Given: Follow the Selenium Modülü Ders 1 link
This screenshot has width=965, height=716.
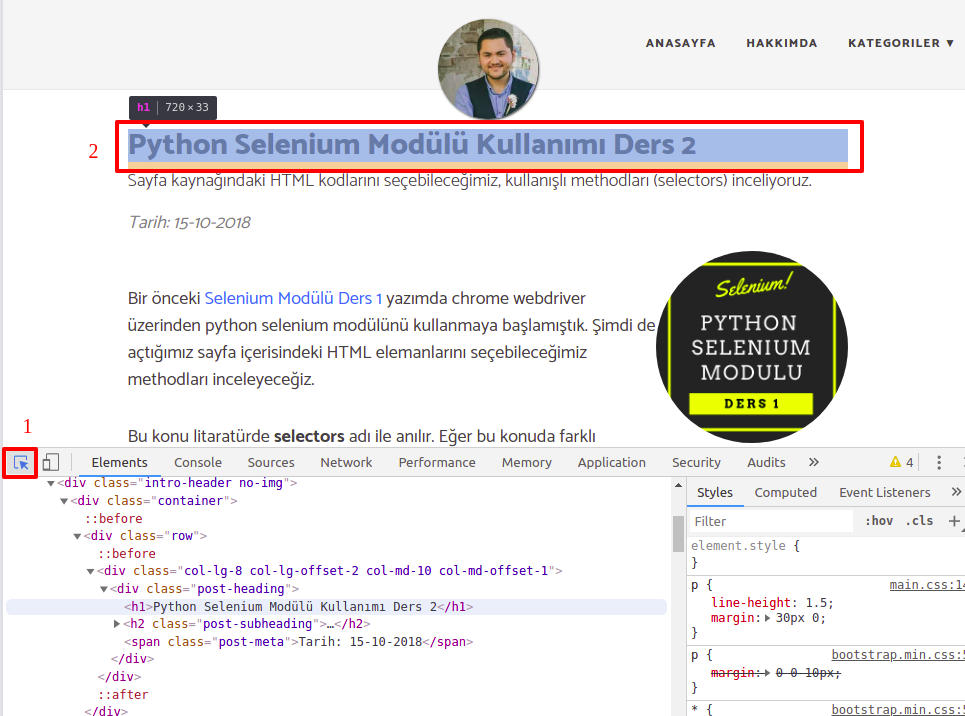Looking at the screenshot, I should tap(293, 299).
